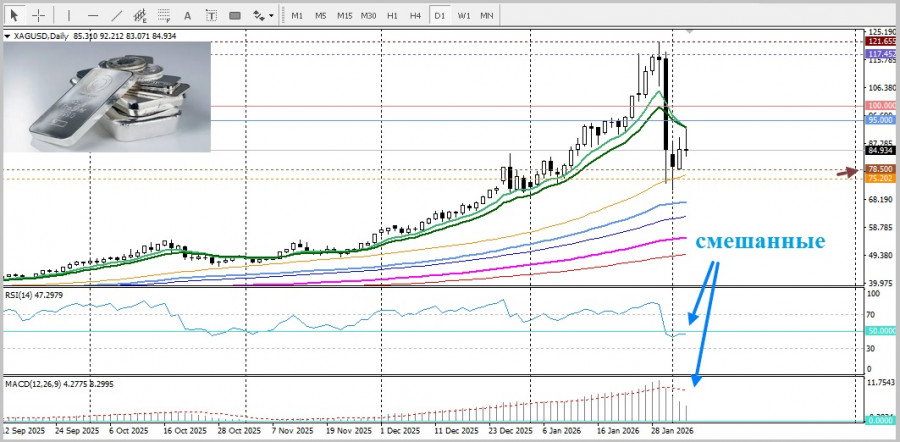Click the MACD 0.0000 level label
This screenshot has height=442, width=900.
tap(882, 420)
